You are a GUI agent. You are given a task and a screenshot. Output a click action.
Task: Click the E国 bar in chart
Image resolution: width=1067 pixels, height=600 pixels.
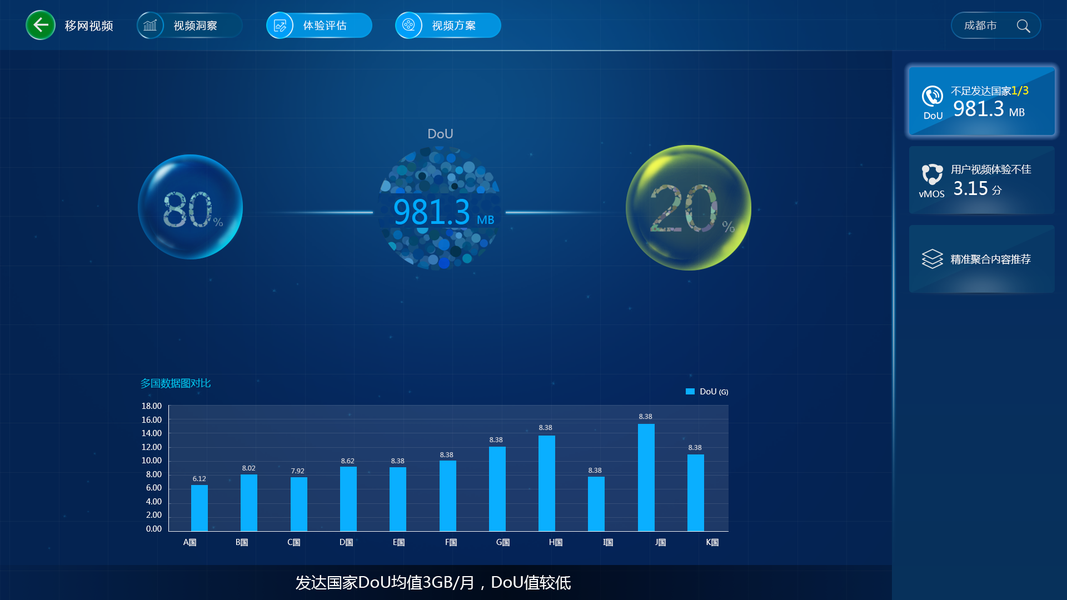point(398,499)
